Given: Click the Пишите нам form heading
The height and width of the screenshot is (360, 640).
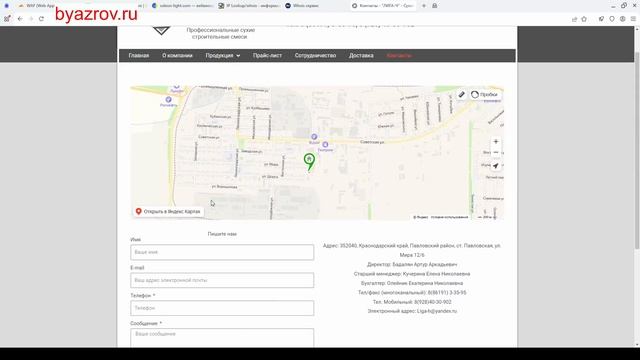Looking at the screenshot, I should [x=222, y=234].
